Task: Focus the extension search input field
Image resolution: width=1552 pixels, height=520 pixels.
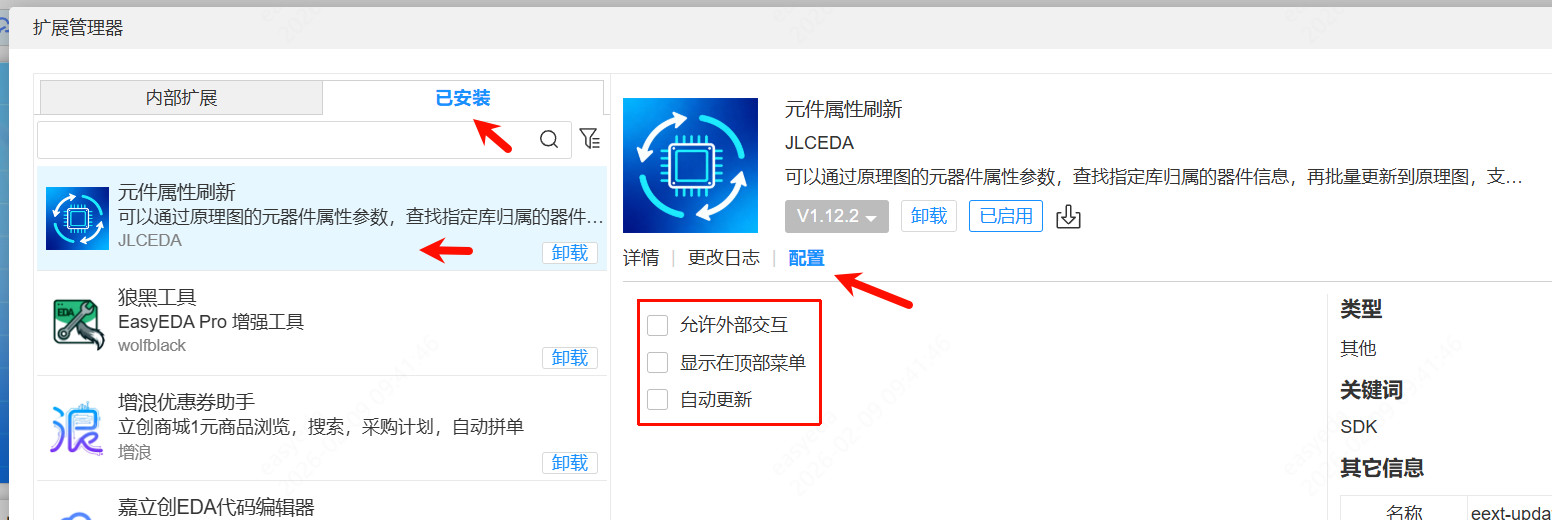Action: point(285,140)
